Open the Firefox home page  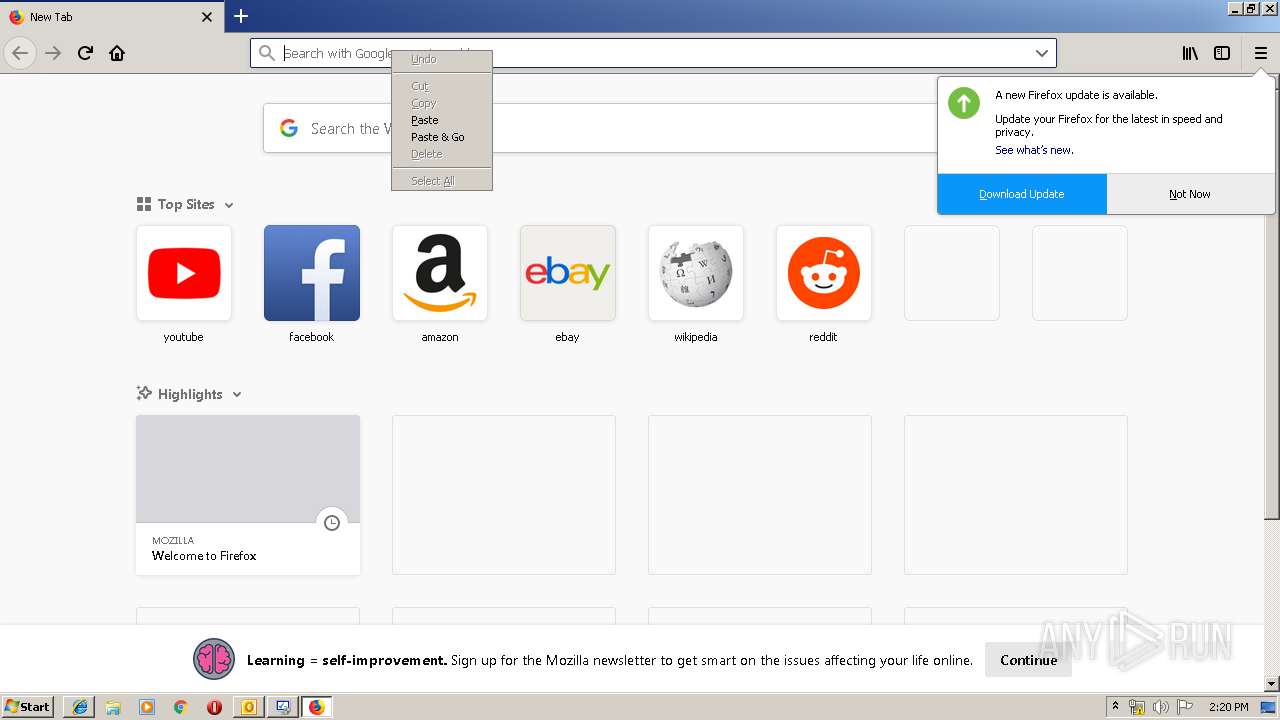[117, 53]
